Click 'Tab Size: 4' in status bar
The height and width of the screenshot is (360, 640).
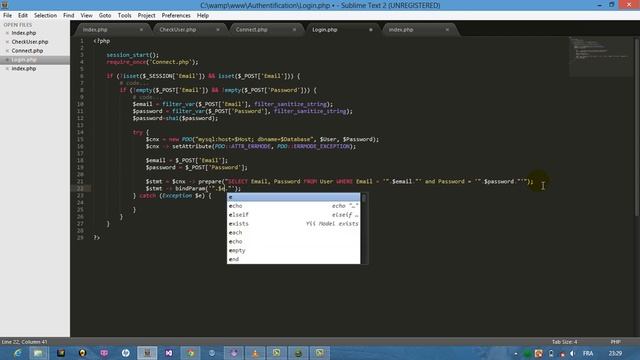click(564, 342)
